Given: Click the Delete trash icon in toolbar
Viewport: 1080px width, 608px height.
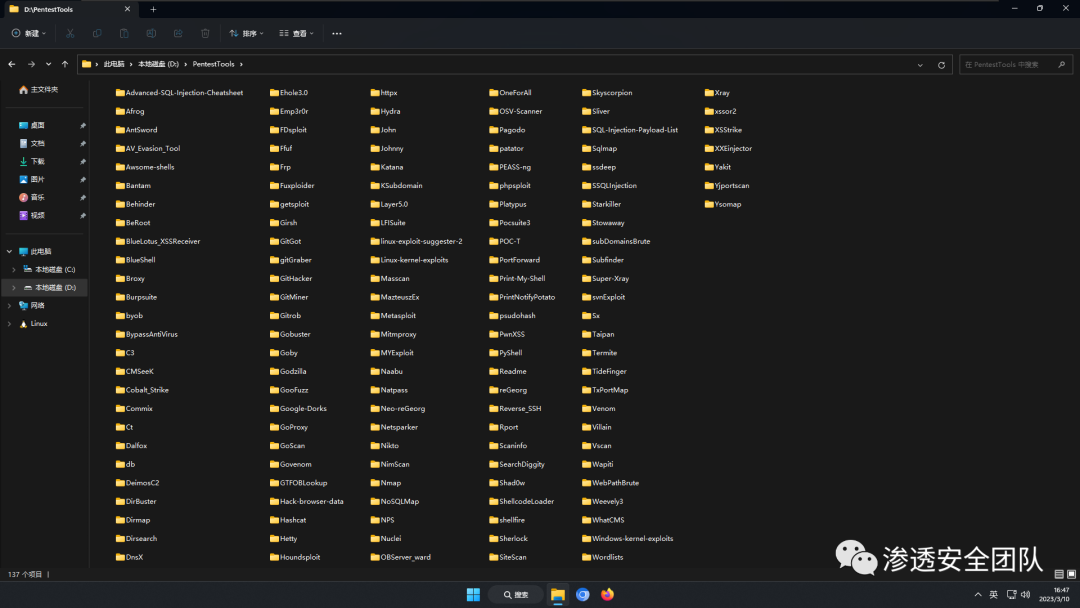Looking at the screenshot, I should click(x=205, y=33).
